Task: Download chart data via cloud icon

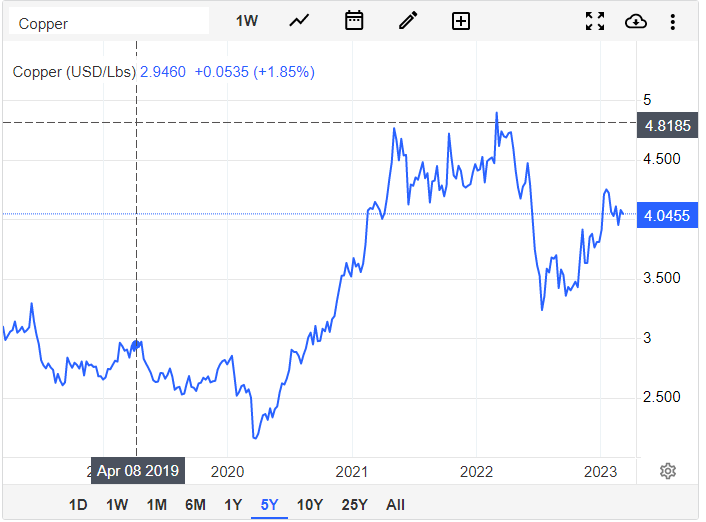Action: (636, 21)
